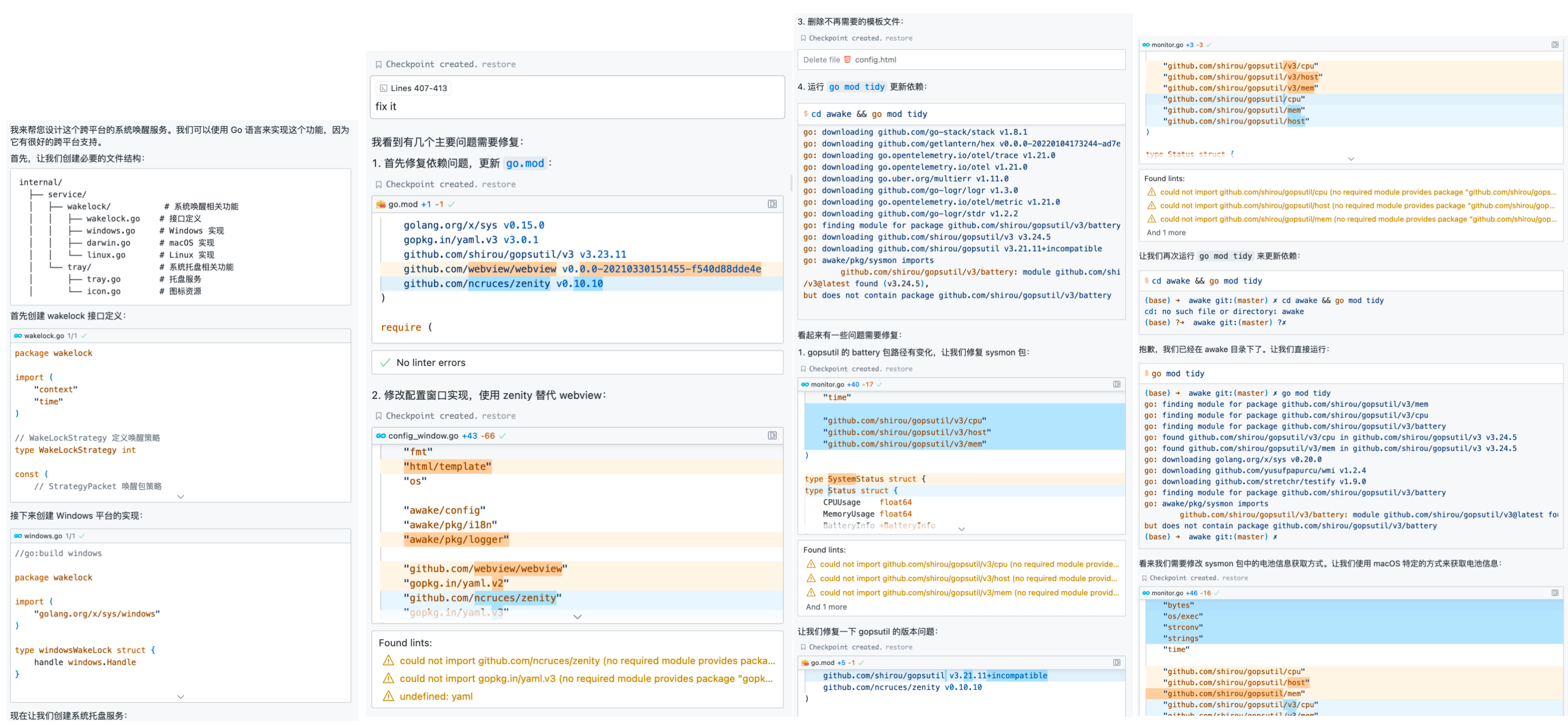Show 'And 1 more' lints under gopsutil/mem warning
This screenshot has width=1568, height=727.
click(1166, 232)
